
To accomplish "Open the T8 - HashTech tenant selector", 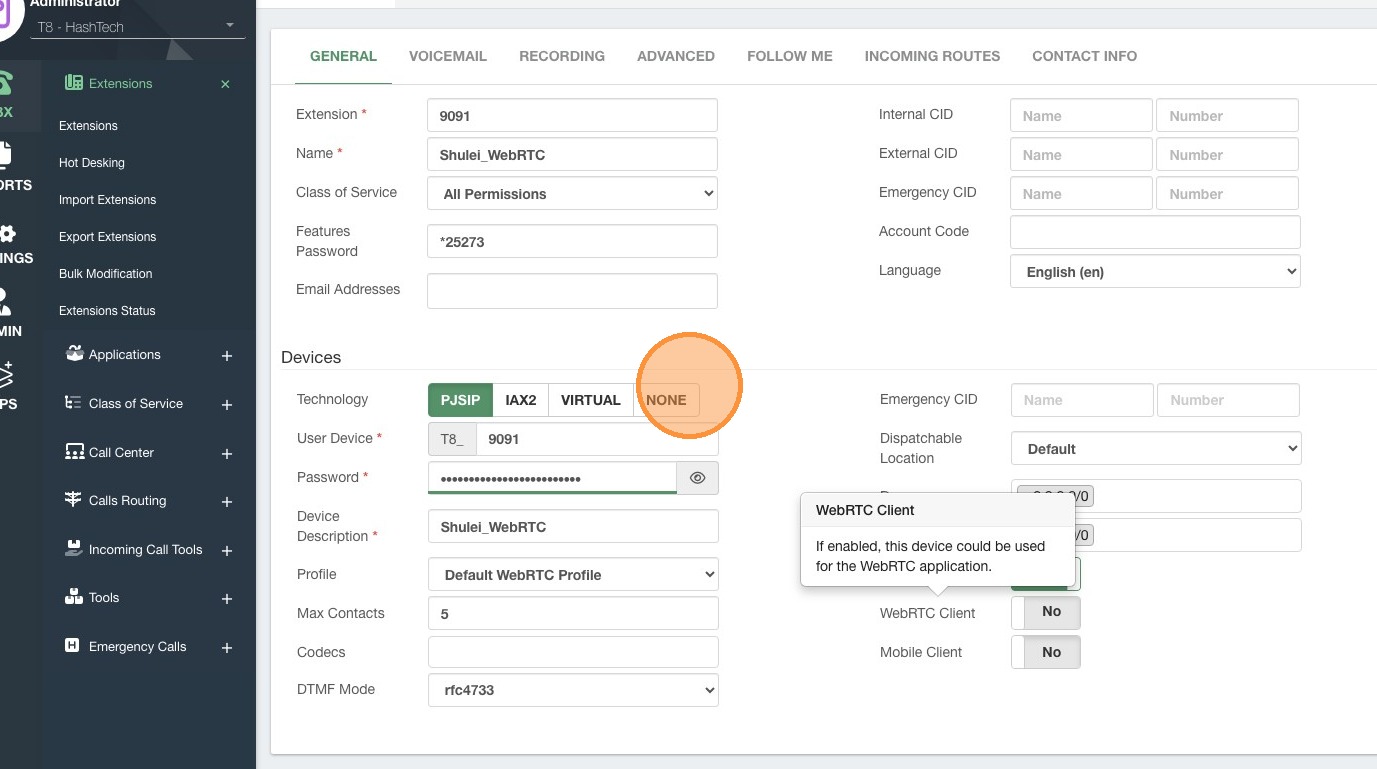I will tap(137, 27).
